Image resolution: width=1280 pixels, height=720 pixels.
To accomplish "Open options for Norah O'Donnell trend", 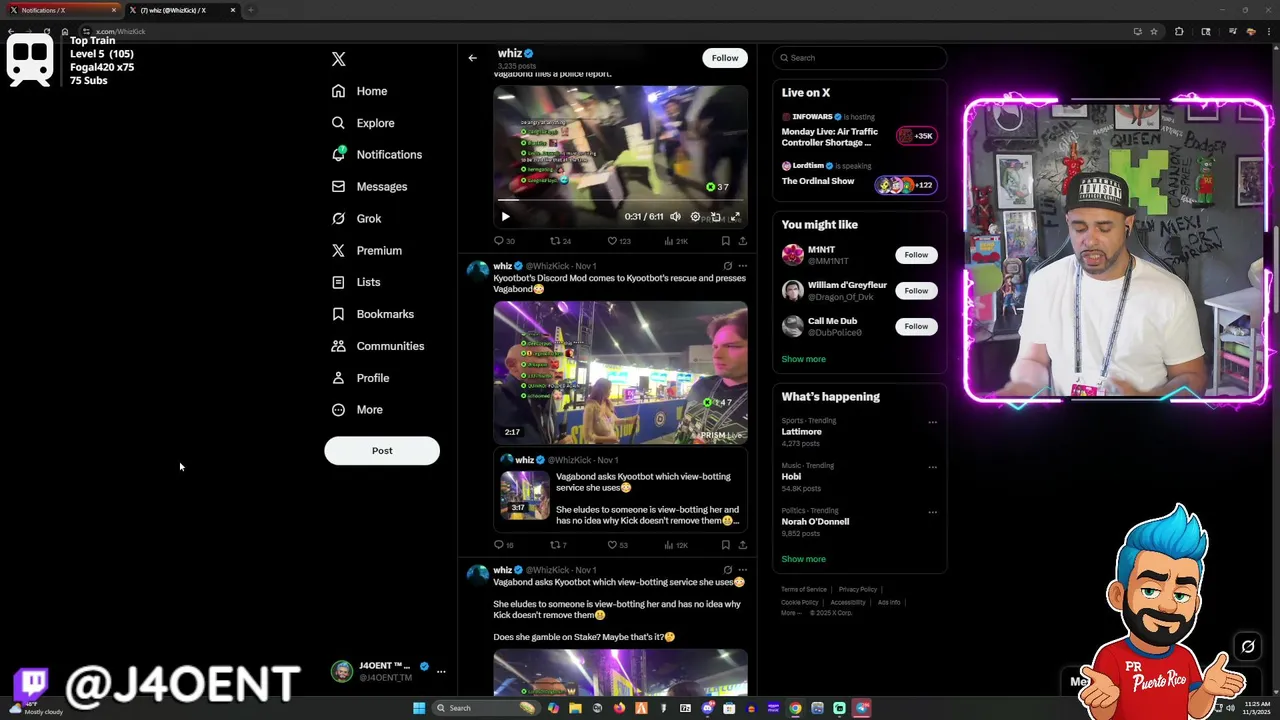I will [x=932, y=512].
